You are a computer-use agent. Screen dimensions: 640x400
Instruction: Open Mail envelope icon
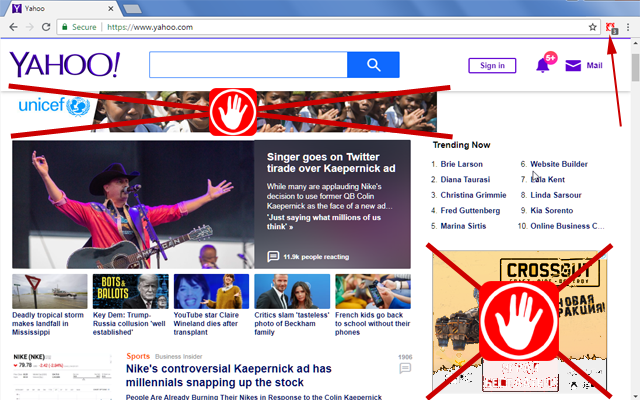click(573, 65)
